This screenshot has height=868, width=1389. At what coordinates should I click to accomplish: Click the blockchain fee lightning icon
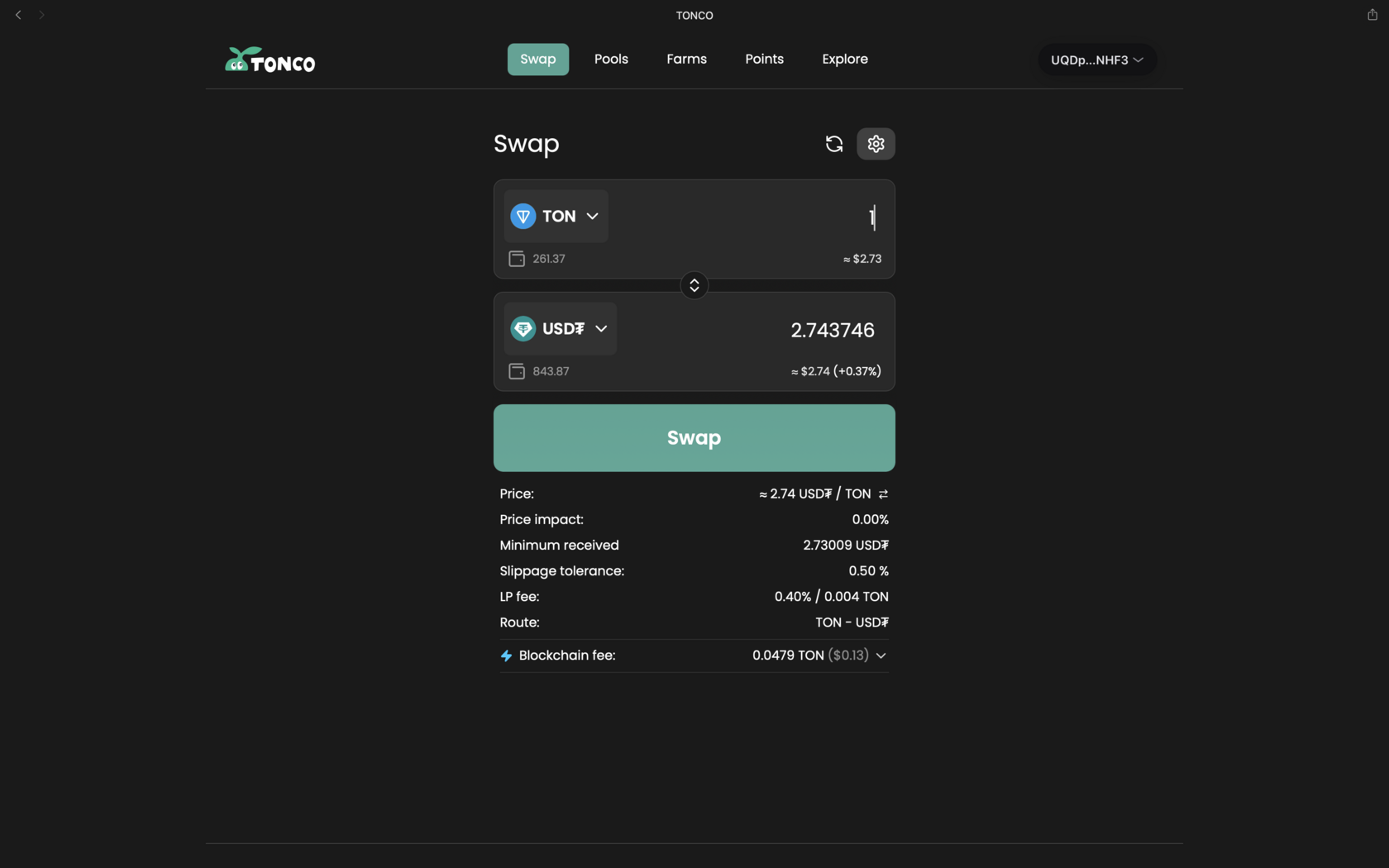[506, 656]
